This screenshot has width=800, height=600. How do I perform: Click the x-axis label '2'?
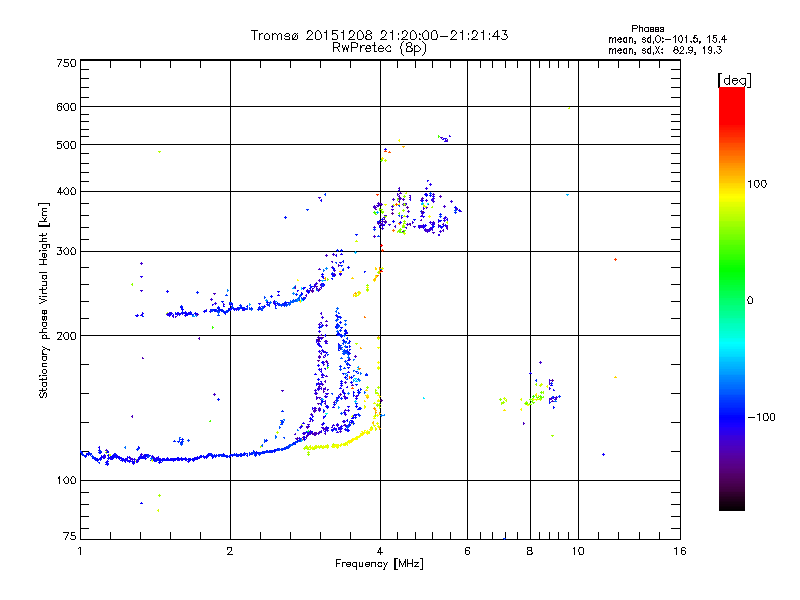[230, 551]
